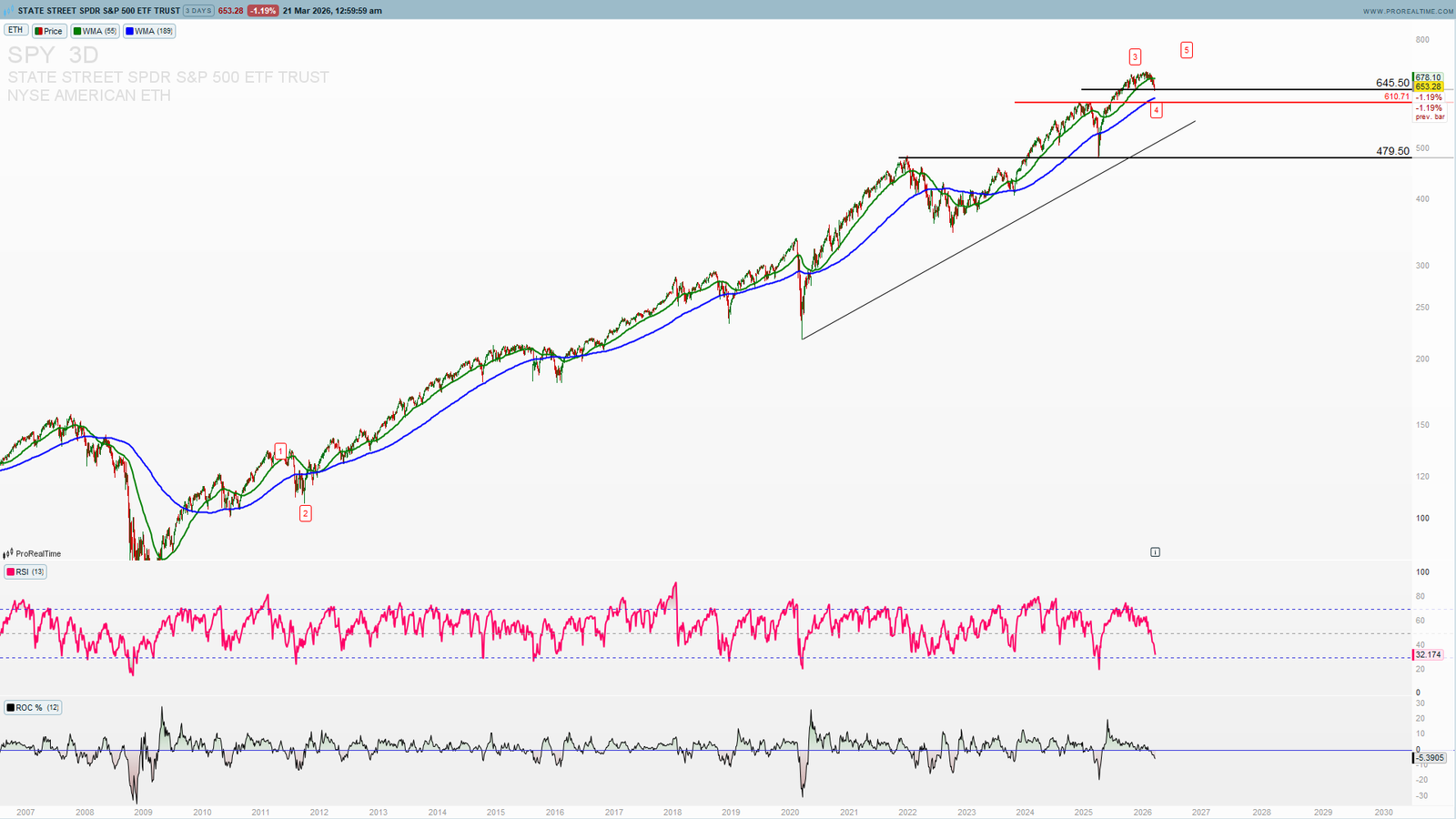Click the small info marker below the chart
This screenshot has height=819, width=1456.
tap(1155, 552)
